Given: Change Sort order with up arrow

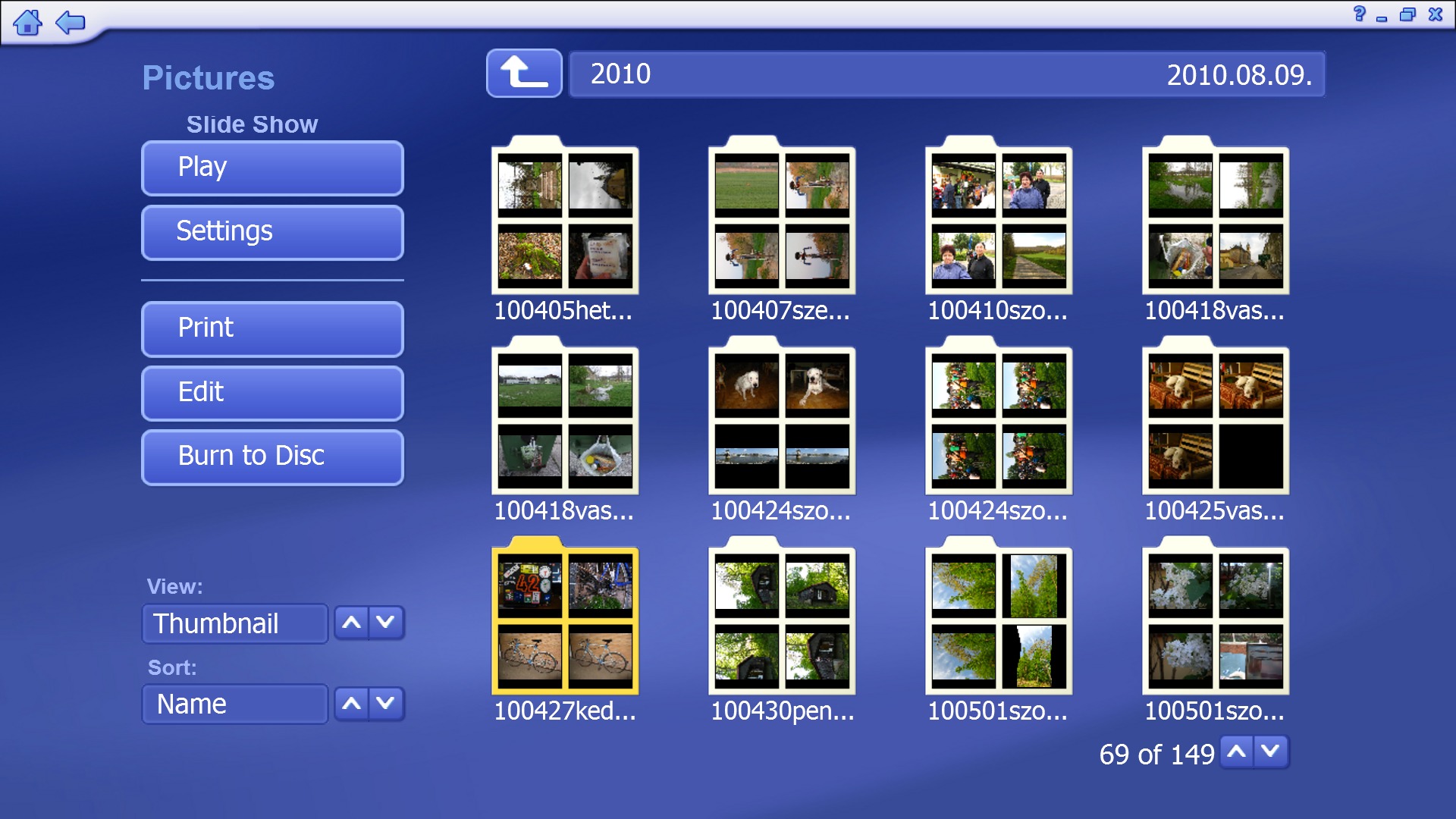Looking at the screenshot, I should pos(352,704).
